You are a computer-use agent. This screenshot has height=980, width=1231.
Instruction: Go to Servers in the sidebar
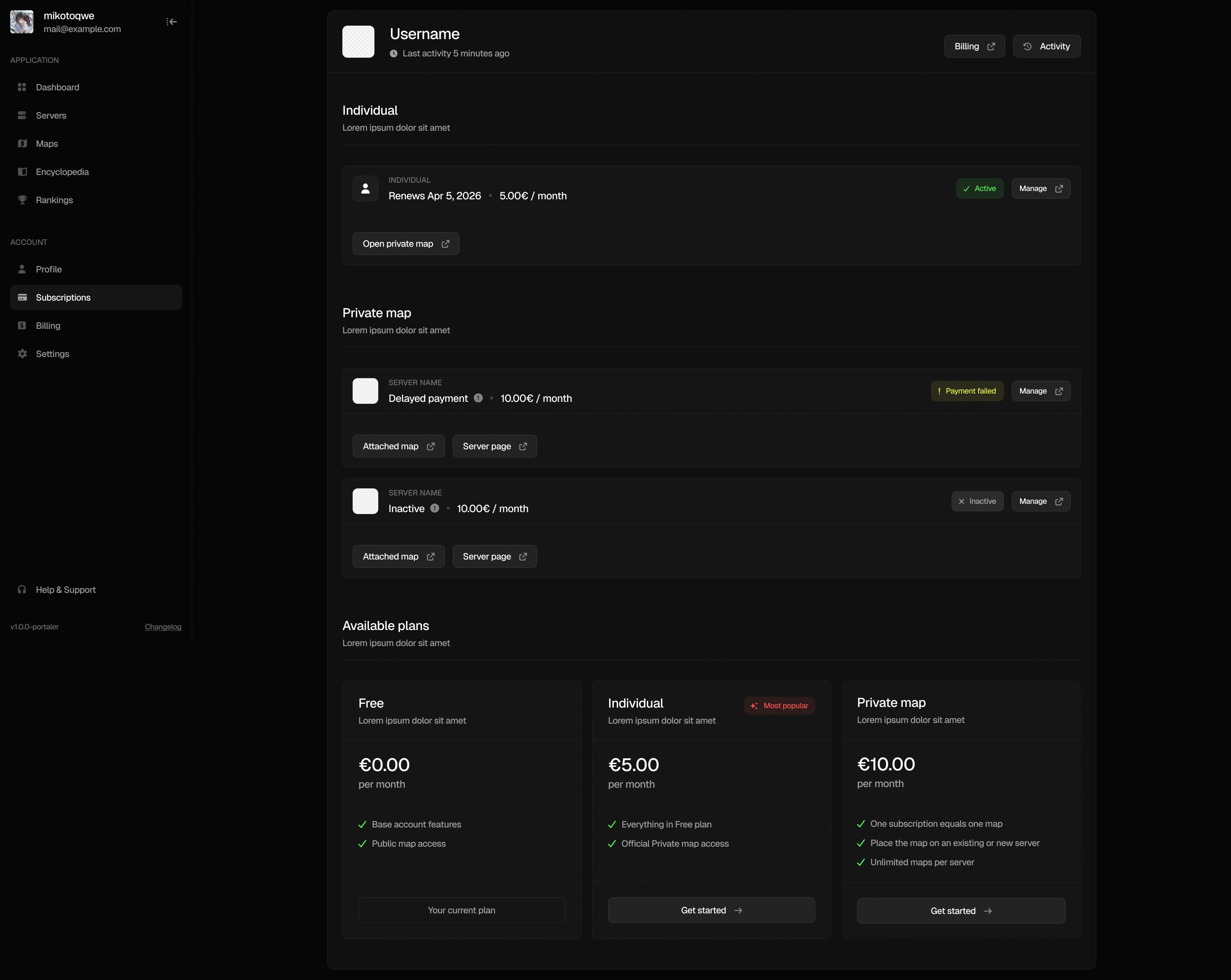(96, 115)
